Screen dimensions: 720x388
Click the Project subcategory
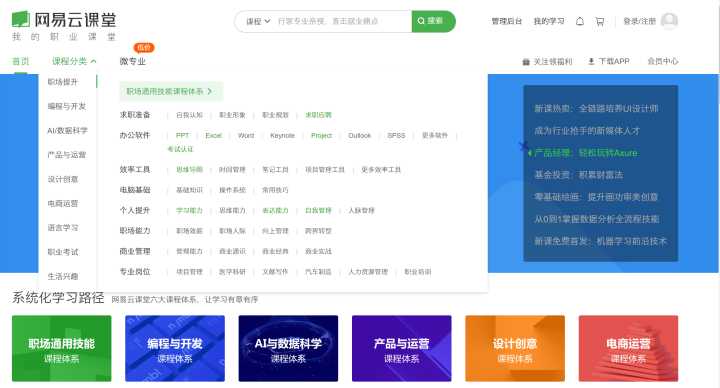pos(321,135)
